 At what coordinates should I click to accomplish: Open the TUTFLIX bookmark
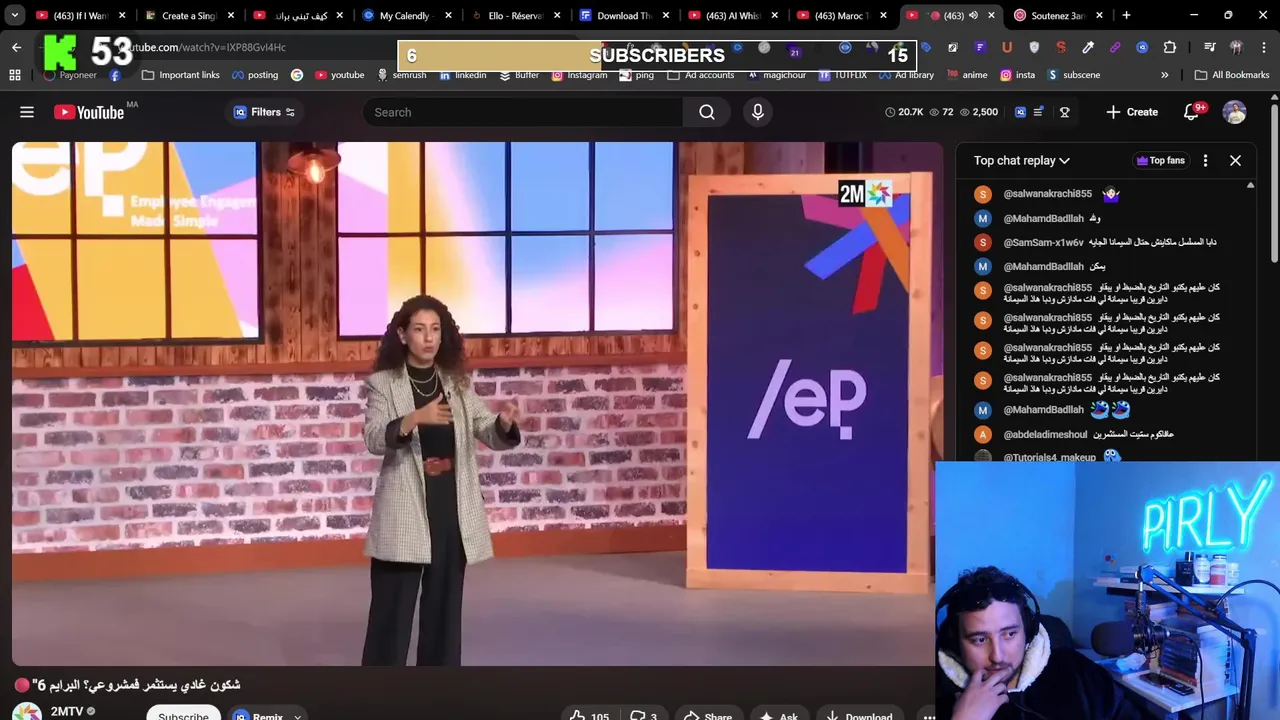point(842,75)
